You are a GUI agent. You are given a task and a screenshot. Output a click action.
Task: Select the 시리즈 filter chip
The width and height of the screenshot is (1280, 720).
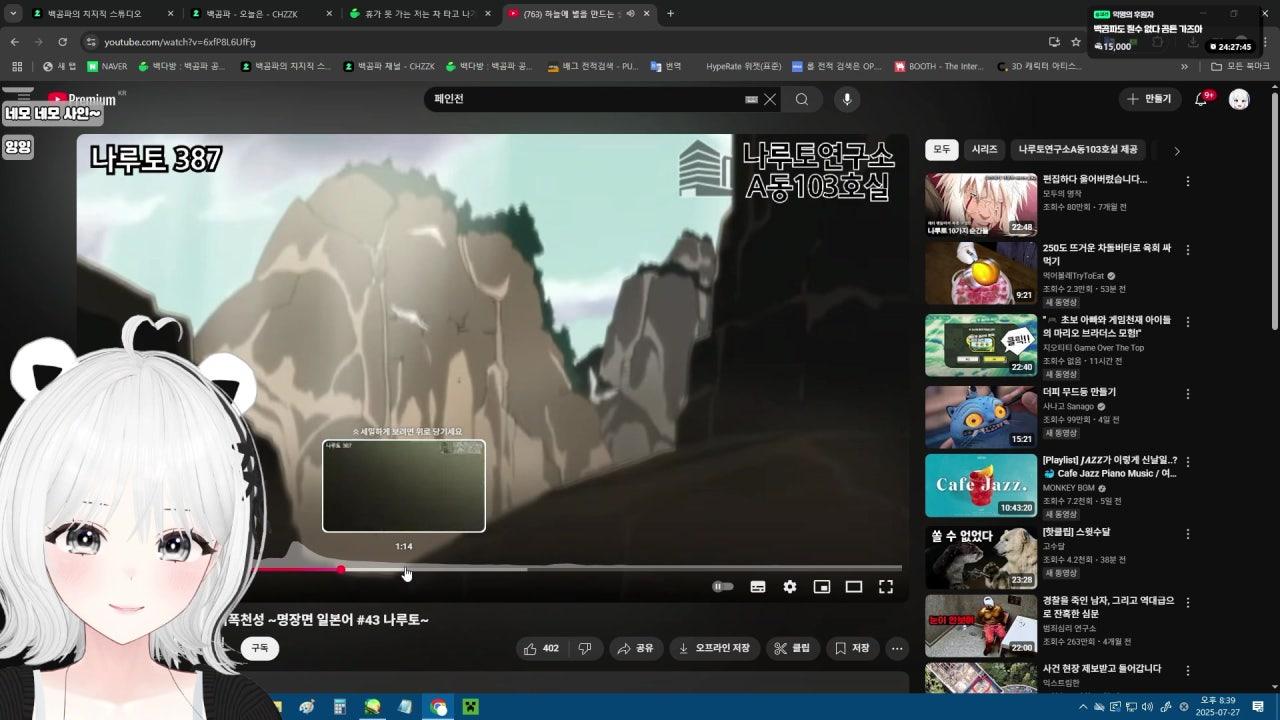pyautogui.click(x=985, y=149)
